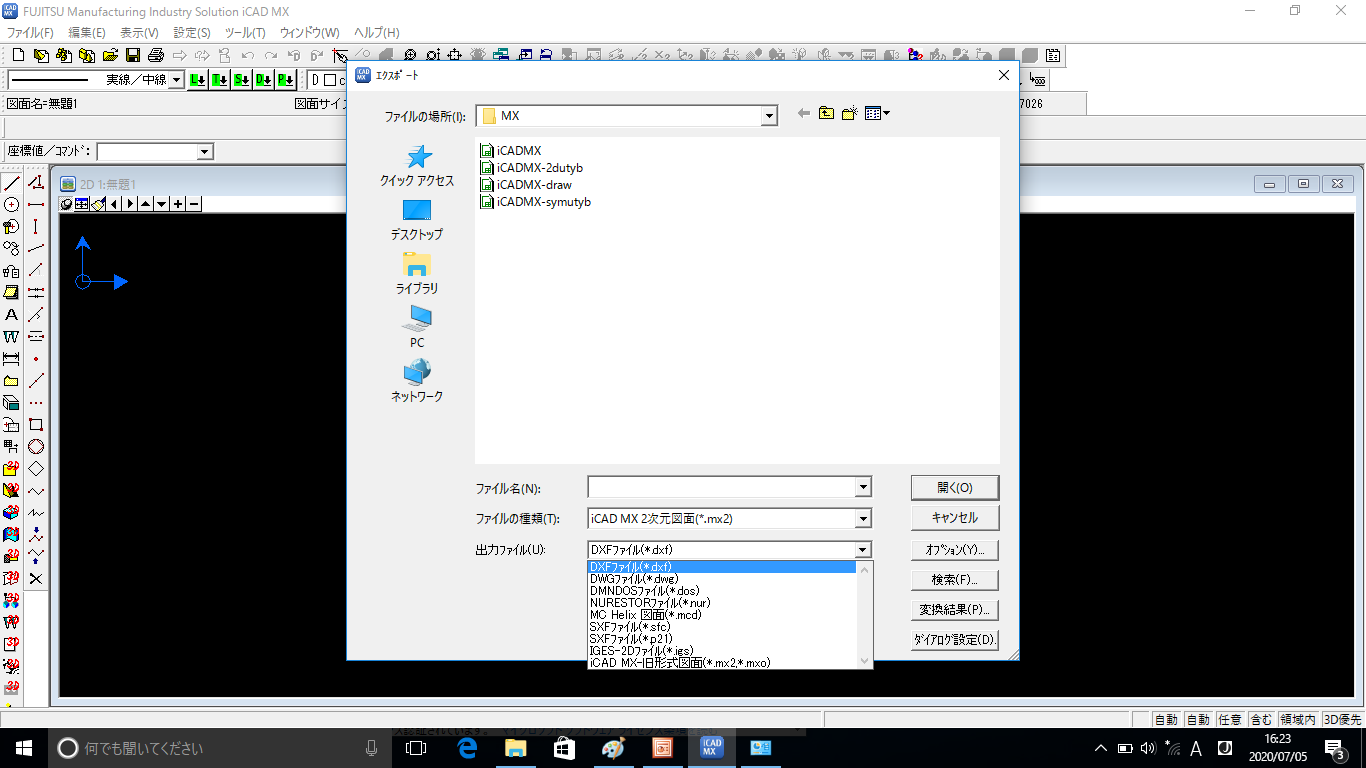1366x768 pixels.
Task: Select the iCADMX-2dutyb file
Action: (532, 168)
